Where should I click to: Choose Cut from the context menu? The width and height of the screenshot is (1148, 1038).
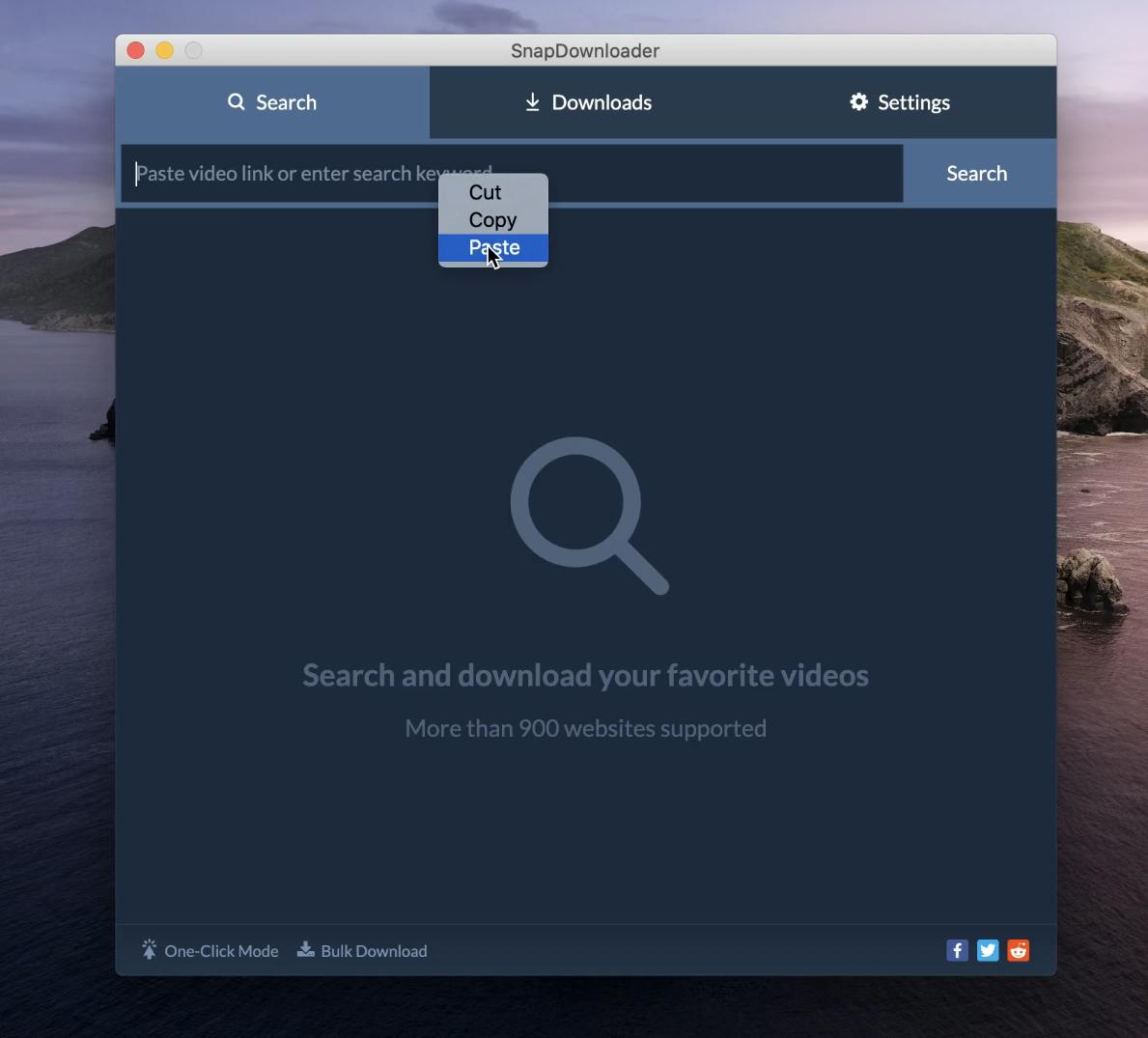coord(492,192)
